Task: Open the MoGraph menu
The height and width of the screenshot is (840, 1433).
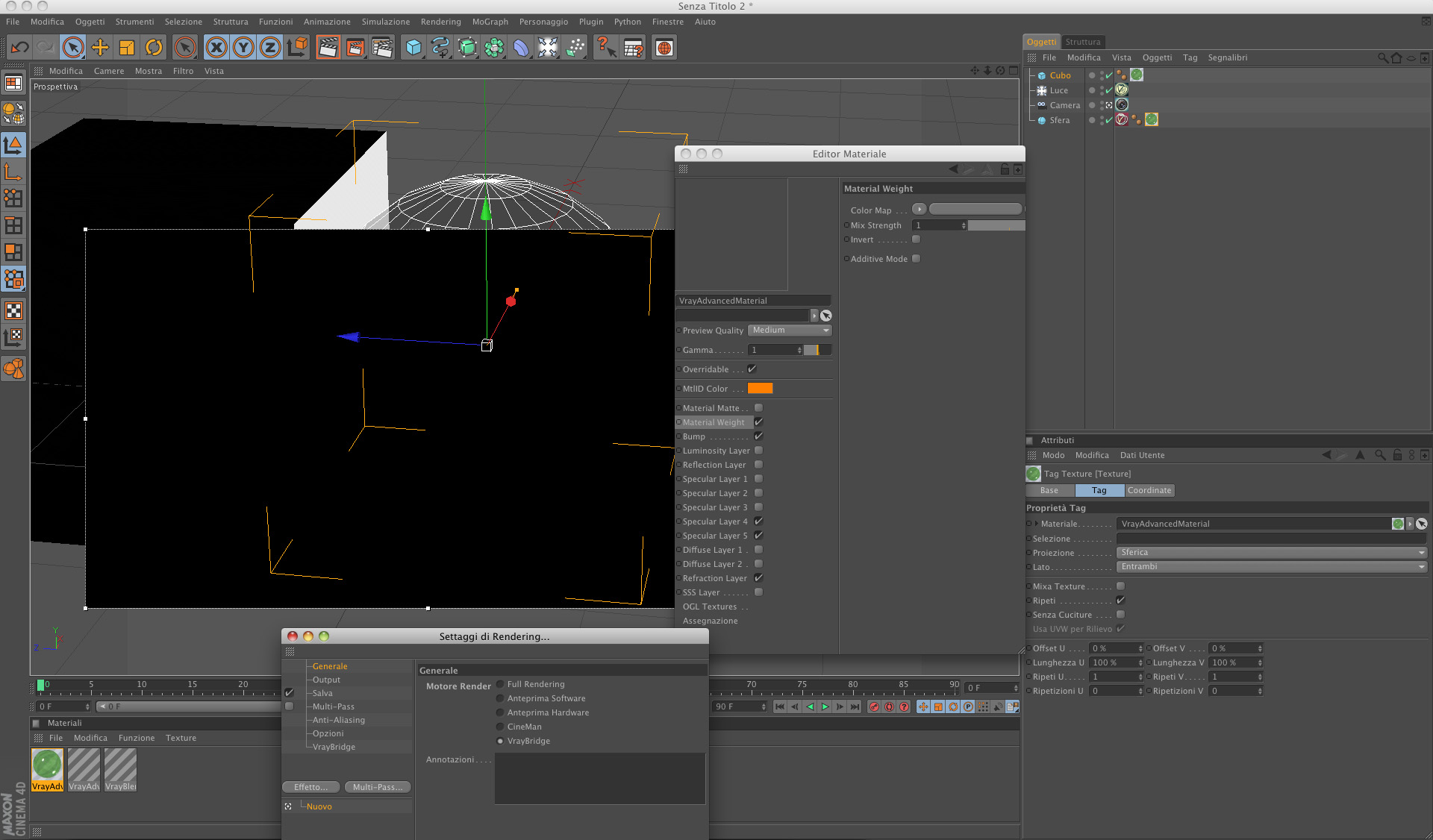Action: pos(490,22)
